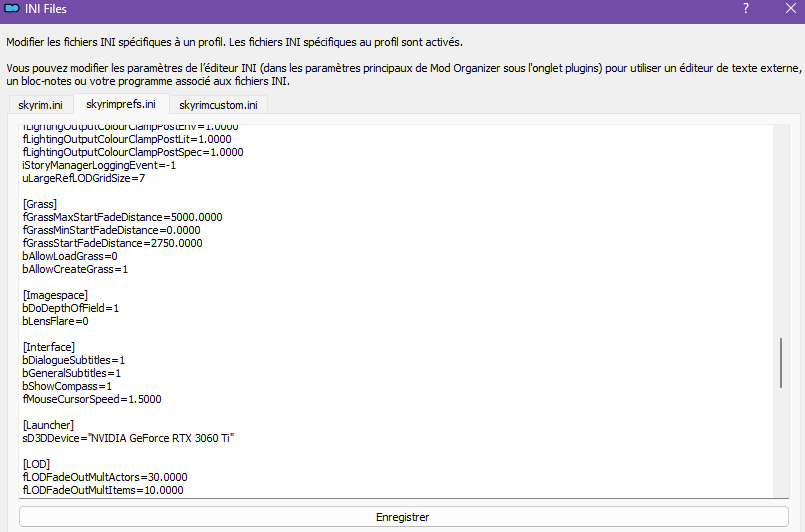Click the vertical scrollbar thumb in editor
Viewport: 805px width, 532px height.
tap(781, 363)
